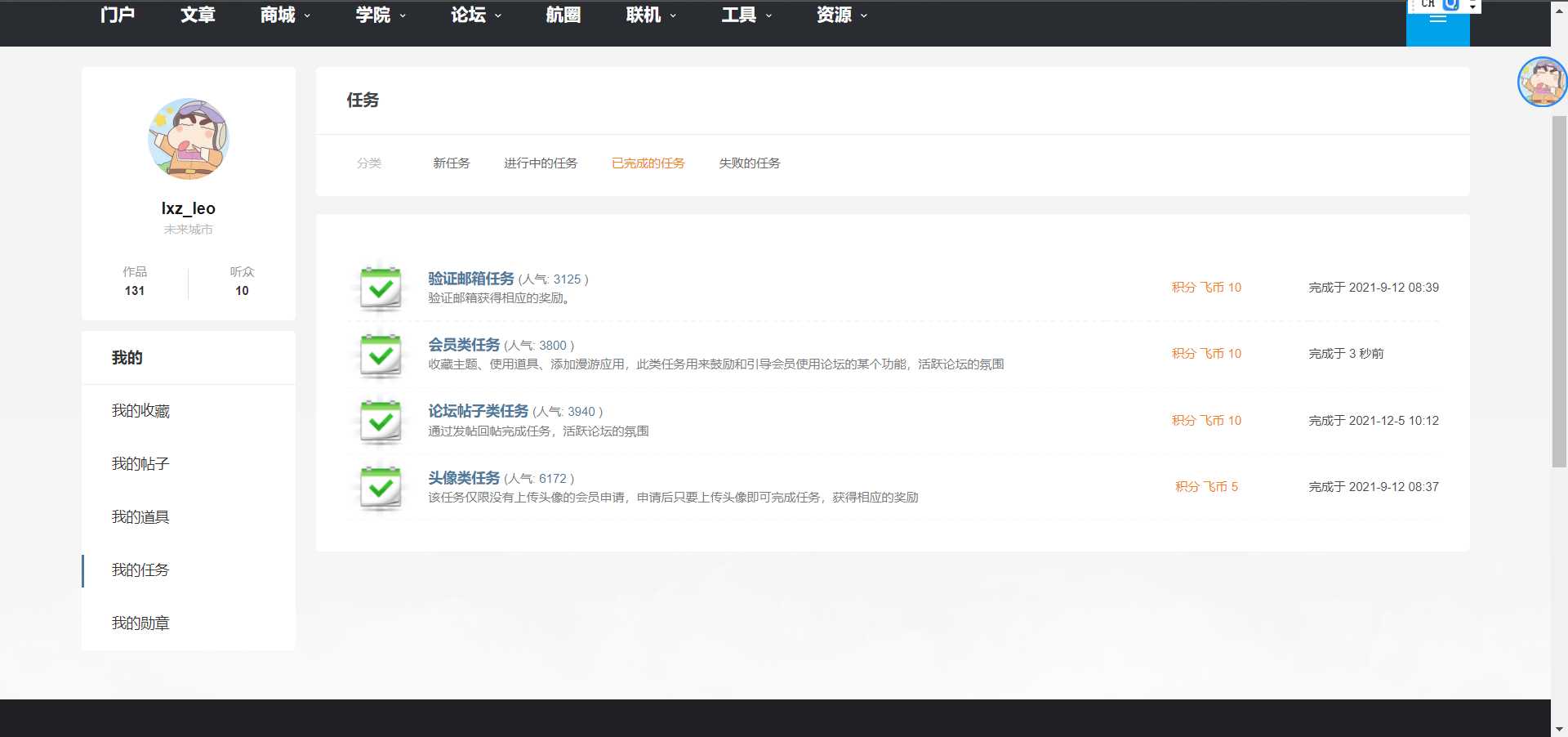Expand the 工具 dropdown menu

tap(746, 15)
